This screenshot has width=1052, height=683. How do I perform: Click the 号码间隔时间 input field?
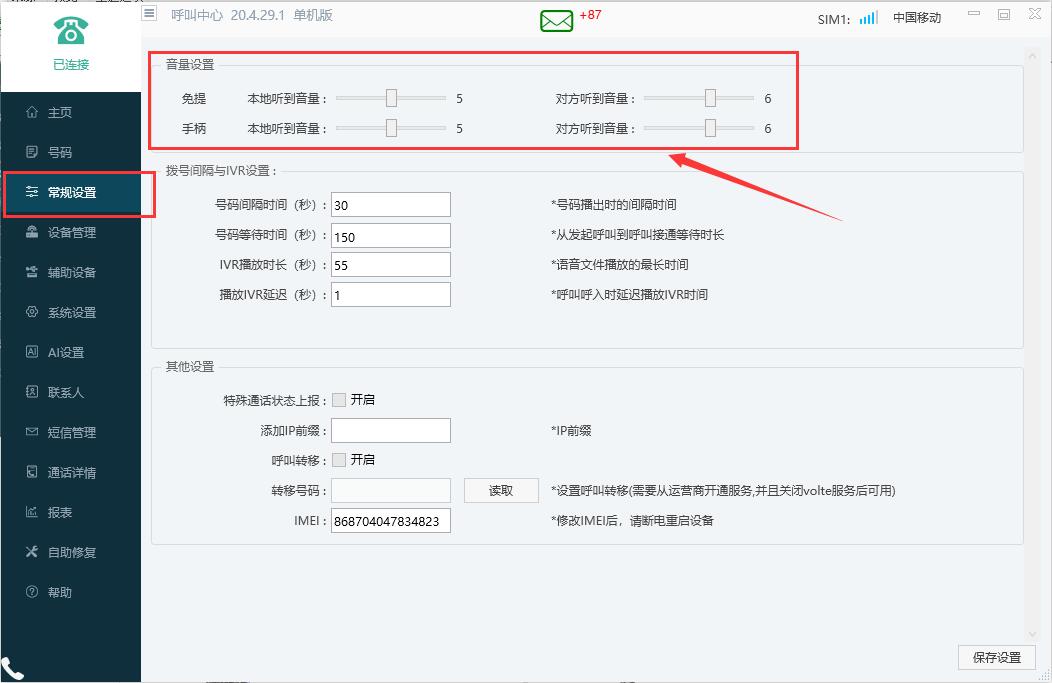click(x=391, y=205)
